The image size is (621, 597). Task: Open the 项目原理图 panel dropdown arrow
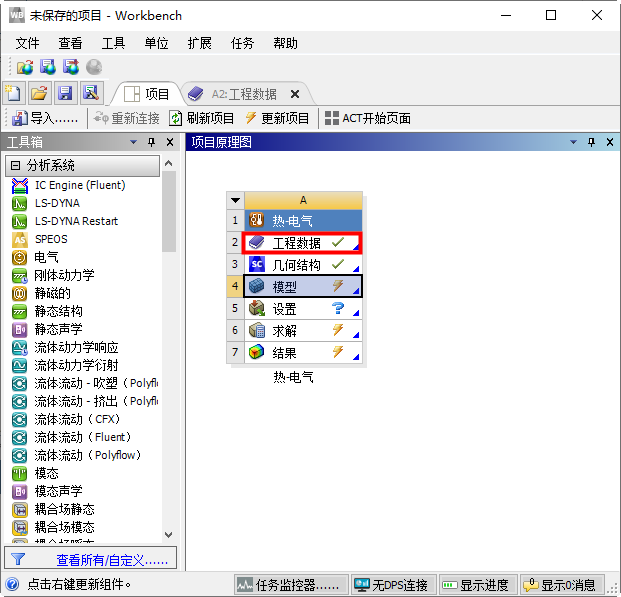[x=573, y=142]
